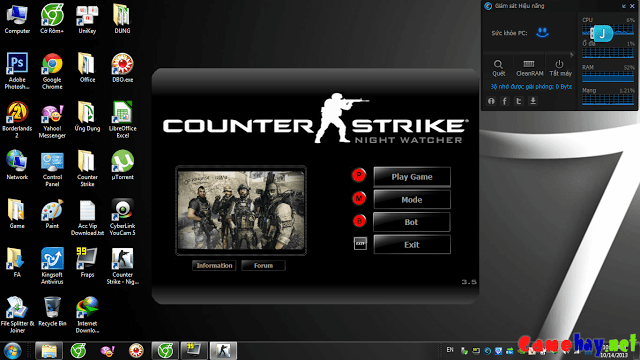Click the Quét scan button
The height and width of the screenshot is (360, 640).
click(498, 68)
